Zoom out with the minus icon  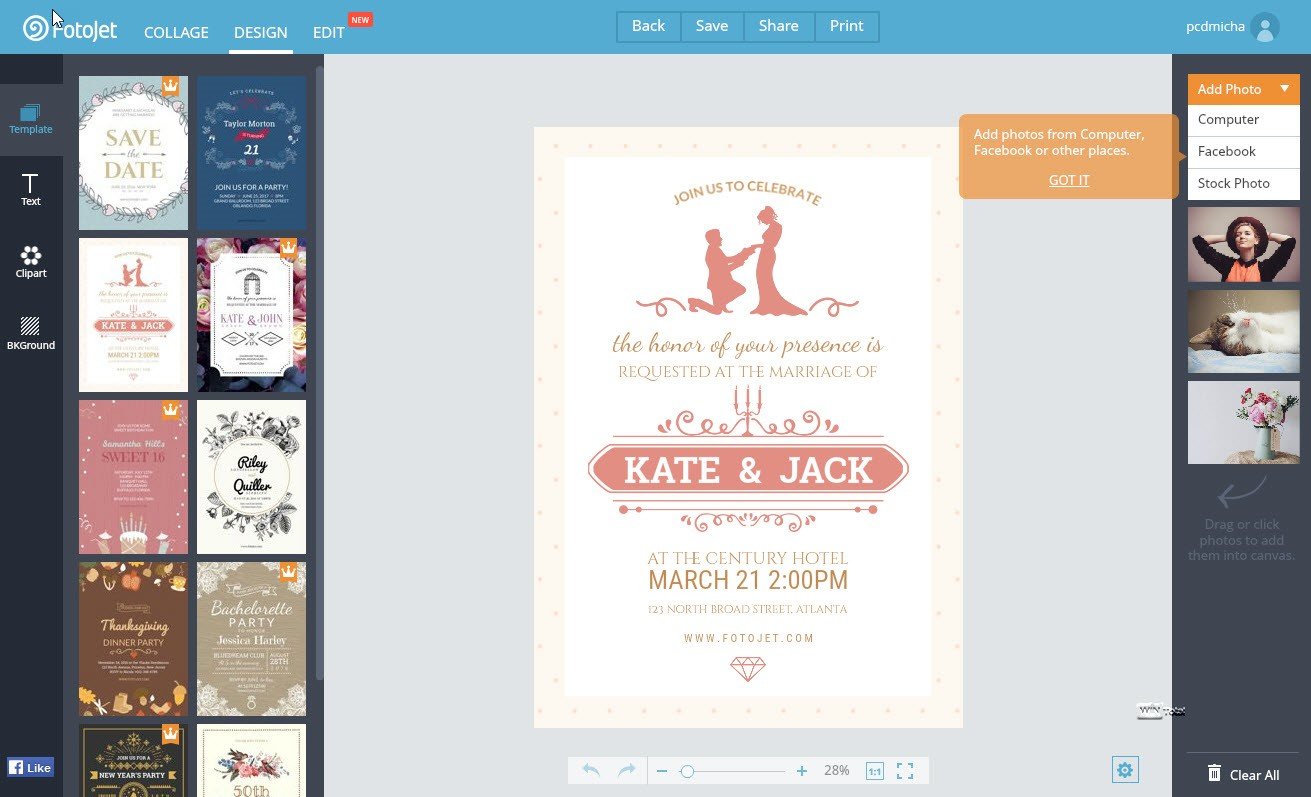pos(661,771)
